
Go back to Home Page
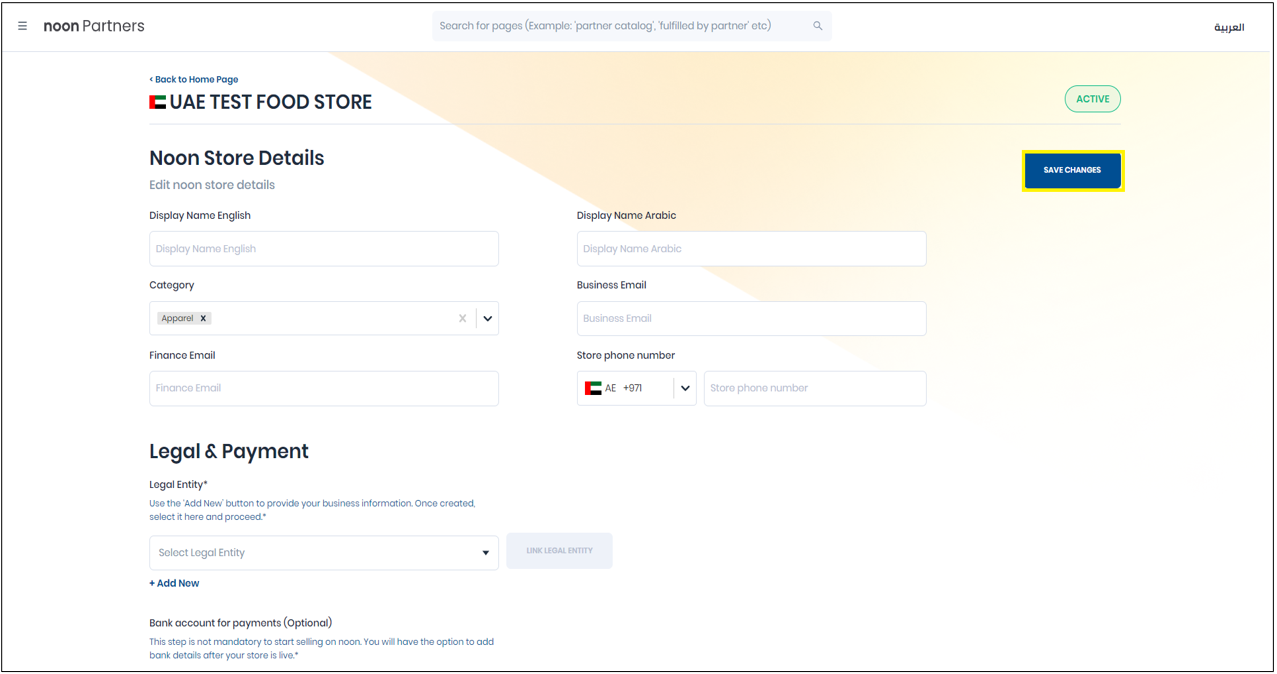(x=194, y=79)
